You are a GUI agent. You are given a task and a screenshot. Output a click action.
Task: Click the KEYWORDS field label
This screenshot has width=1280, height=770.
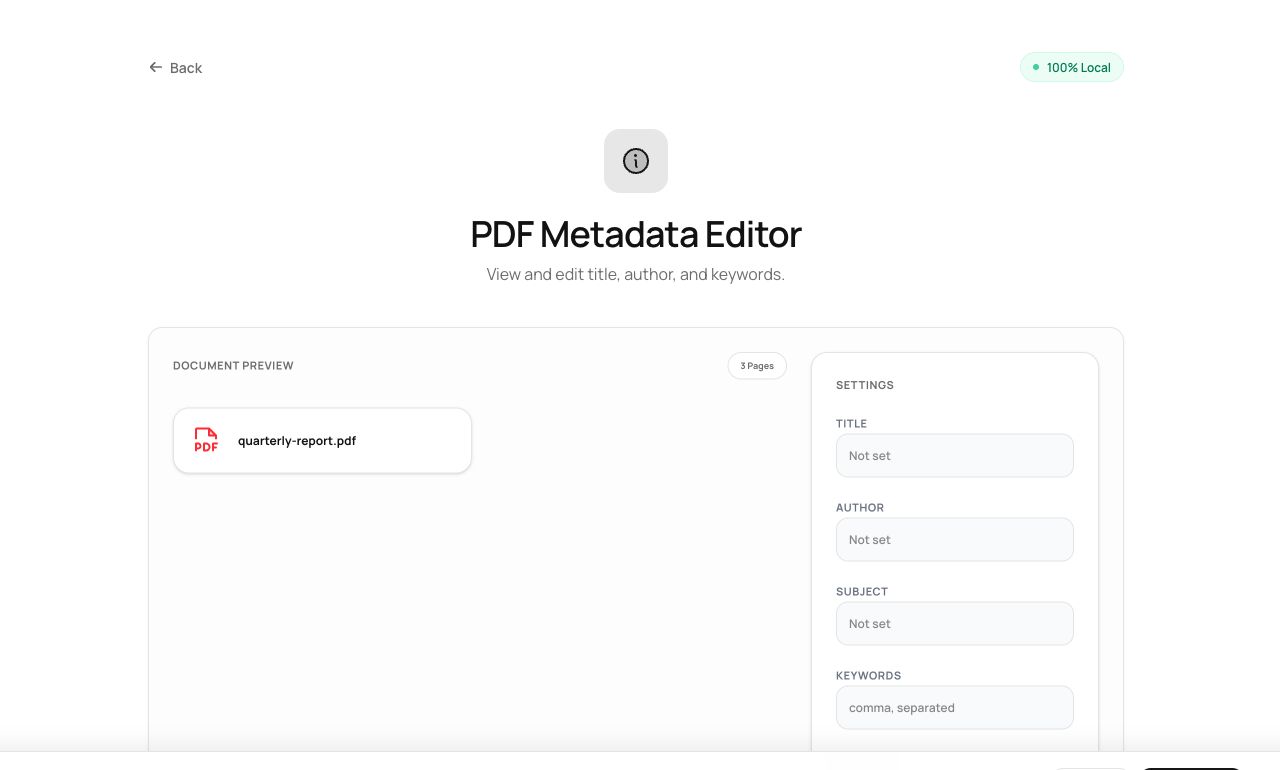868,675
